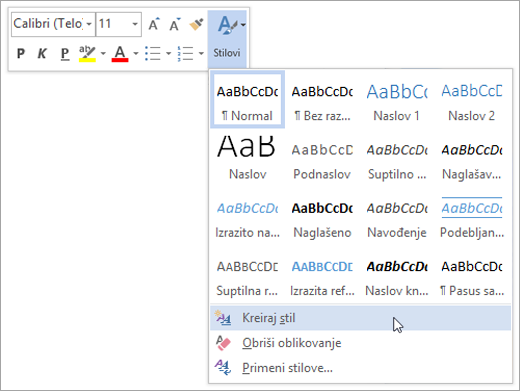Open the highlight color dropdown arrow
This screenshot has width=520, height=391.
coord(103,53)
